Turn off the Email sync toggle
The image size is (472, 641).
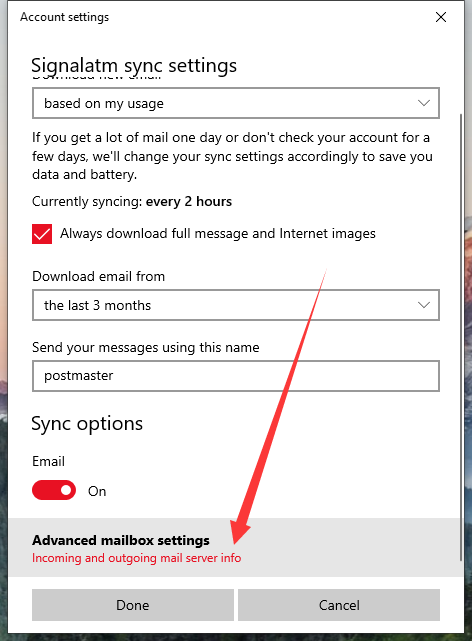54,490
